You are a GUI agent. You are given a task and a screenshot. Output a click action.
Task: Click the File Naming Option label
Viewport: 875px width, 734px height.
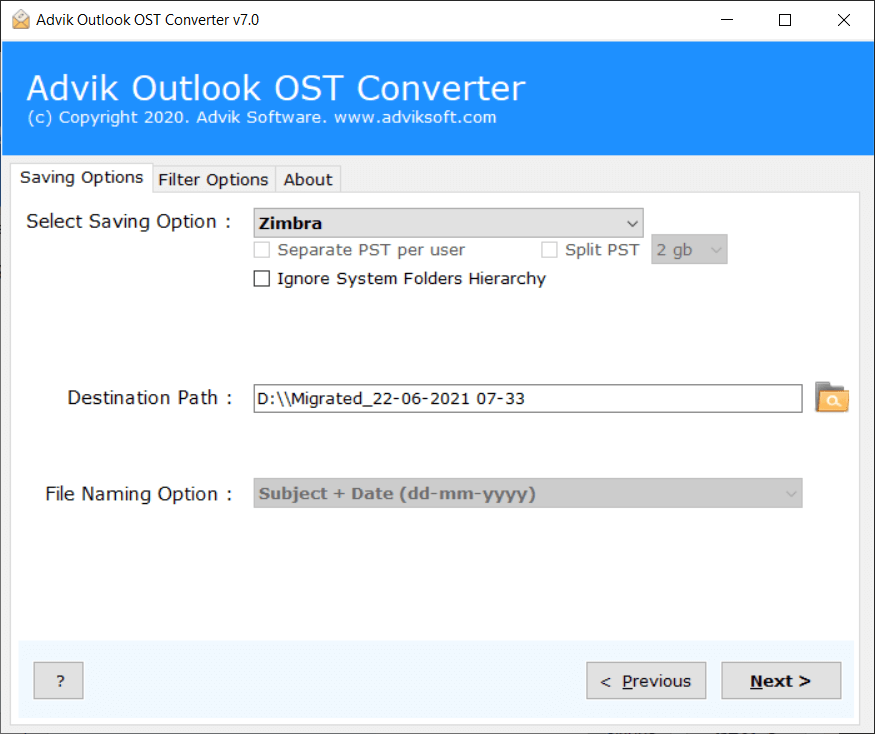(x=138, y=494)
